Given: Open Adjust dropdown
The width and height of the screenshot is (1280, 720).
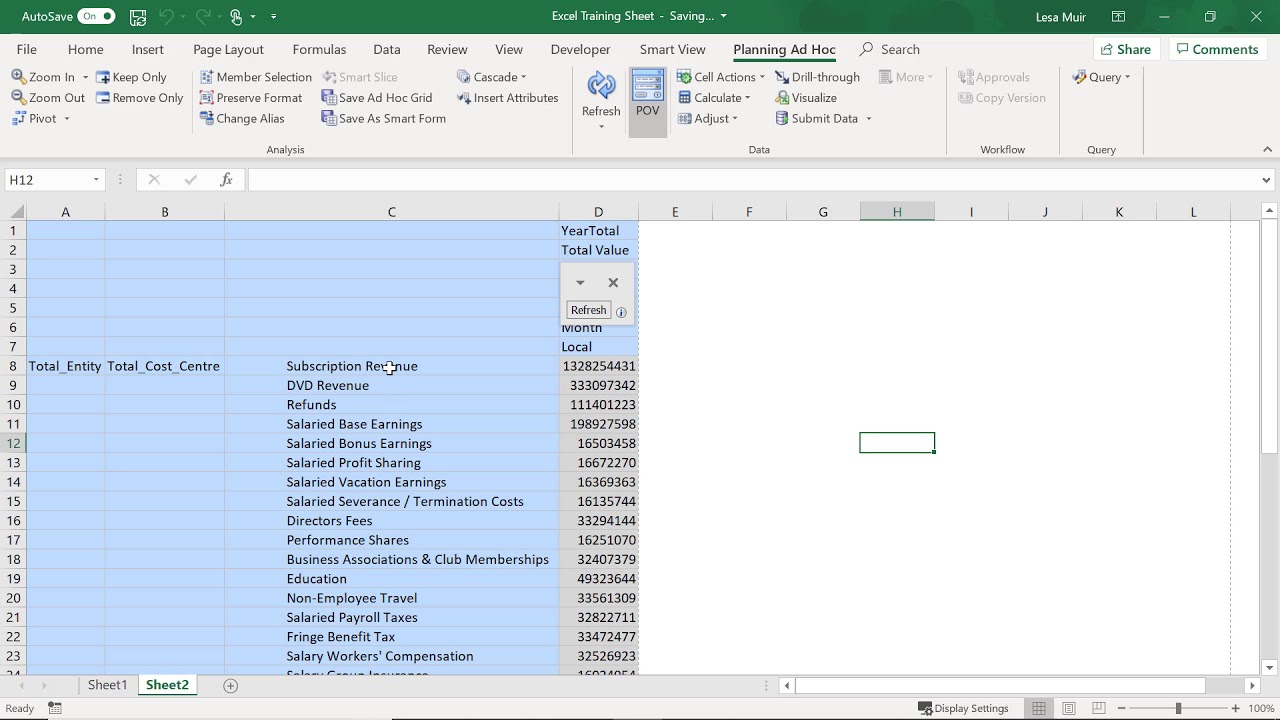Looking at the screenshot, I should (707, 118).
